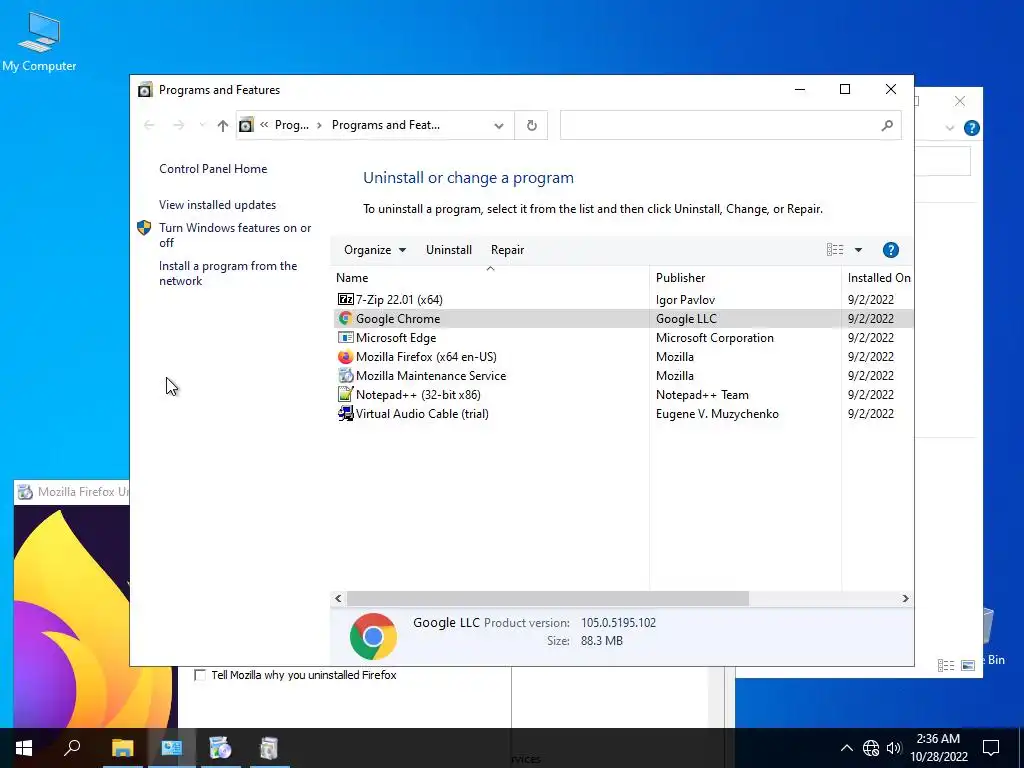Click the taskbar clock and date

point(938,748)
